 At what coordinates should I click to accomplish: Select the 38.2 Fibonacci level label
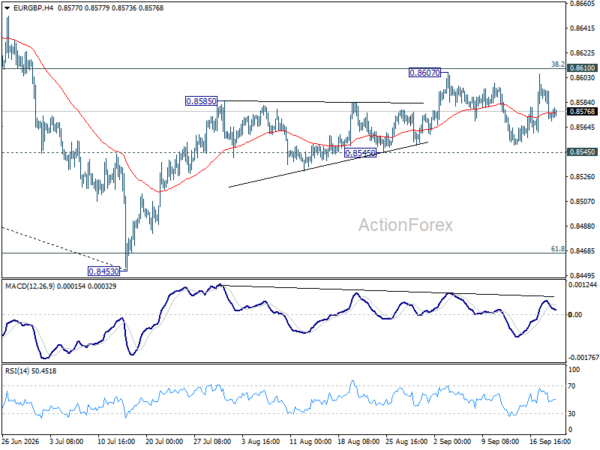(x=558, y=64)
